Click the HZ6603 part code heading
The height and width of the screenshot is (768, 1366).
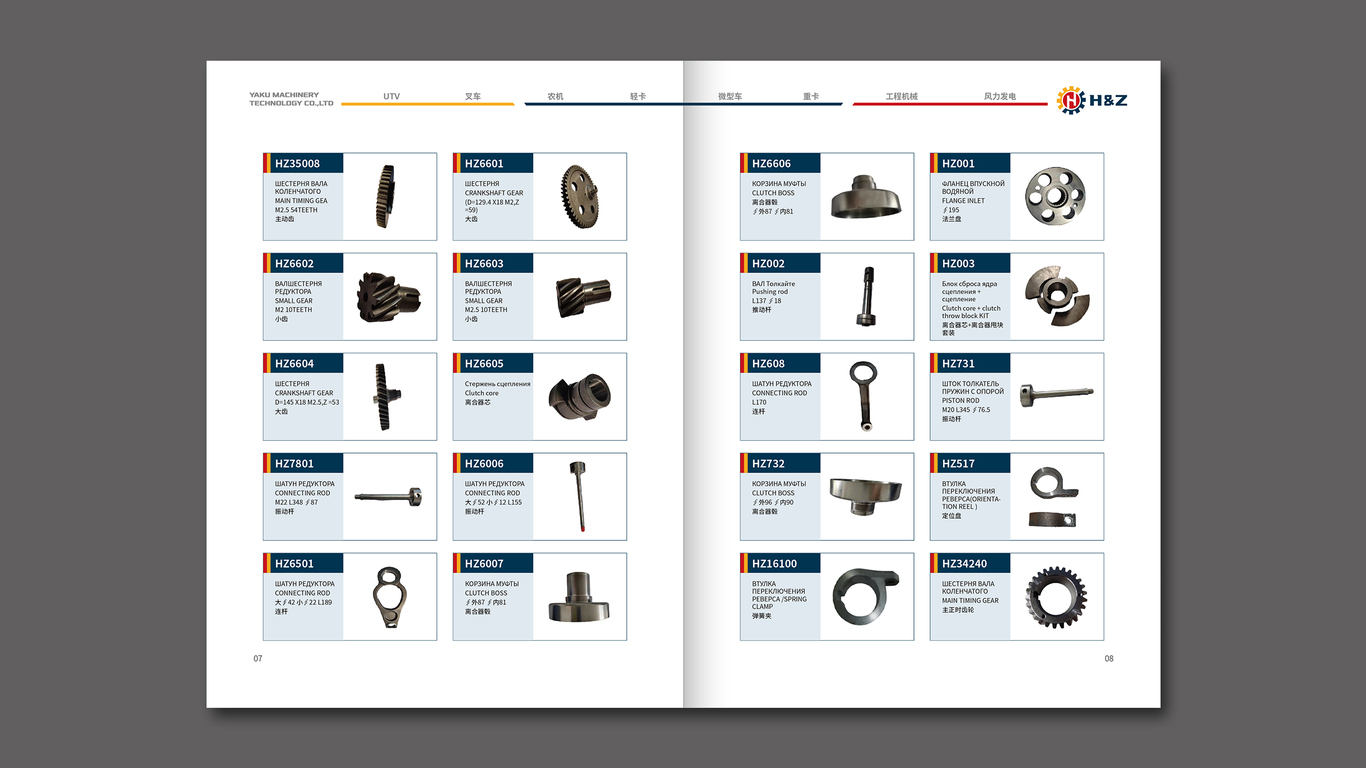point(484,264)
